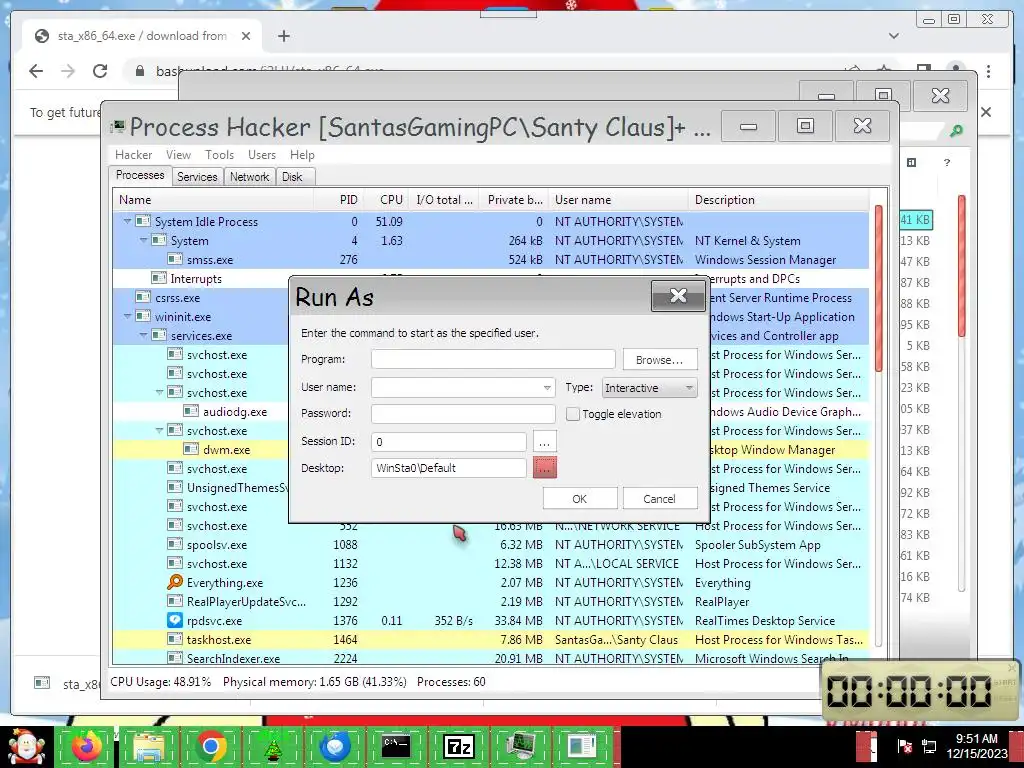The width and height of the screenshot is (1024, 768).
Task: Click the pane layout icon in back window
Action: [912, 163]
